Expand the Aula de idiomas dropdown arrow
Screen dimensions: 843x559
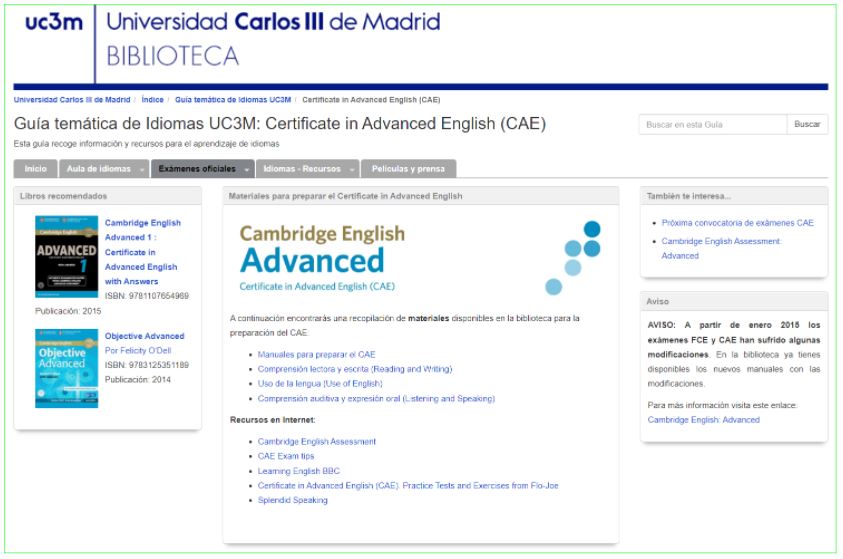142,169
